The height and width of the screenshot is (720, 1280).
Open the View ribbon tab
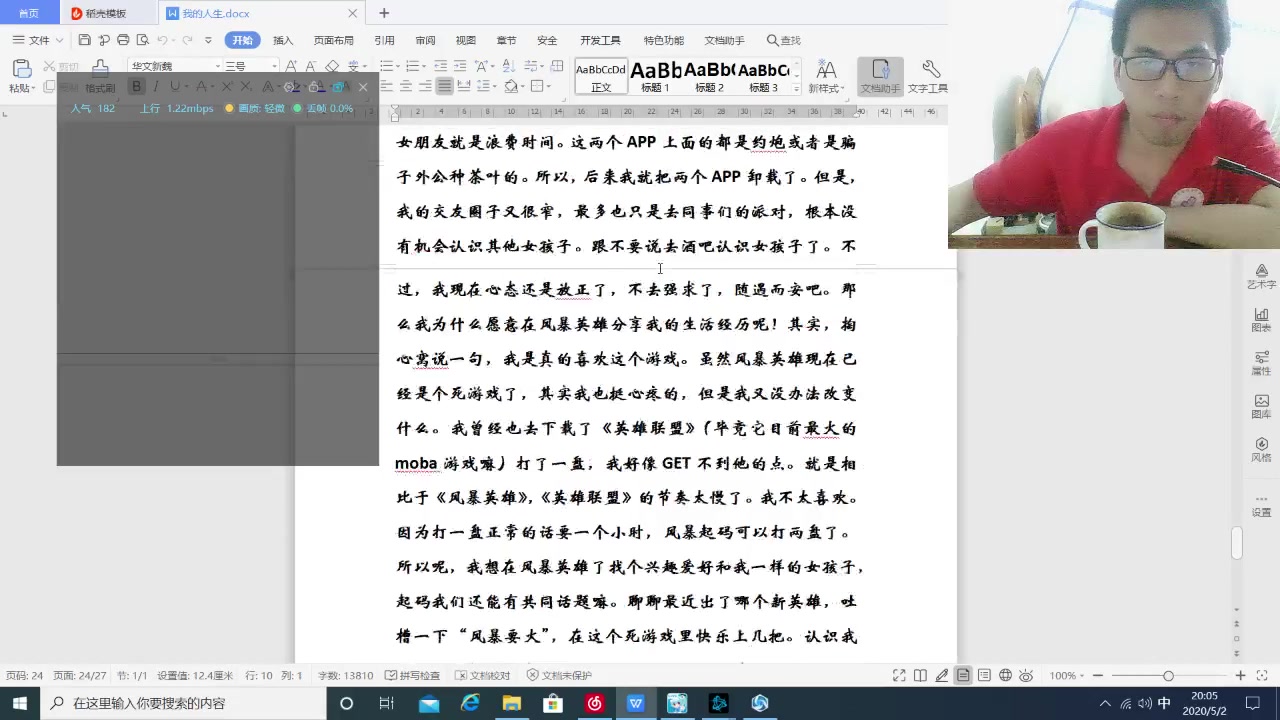click(466, 40)
